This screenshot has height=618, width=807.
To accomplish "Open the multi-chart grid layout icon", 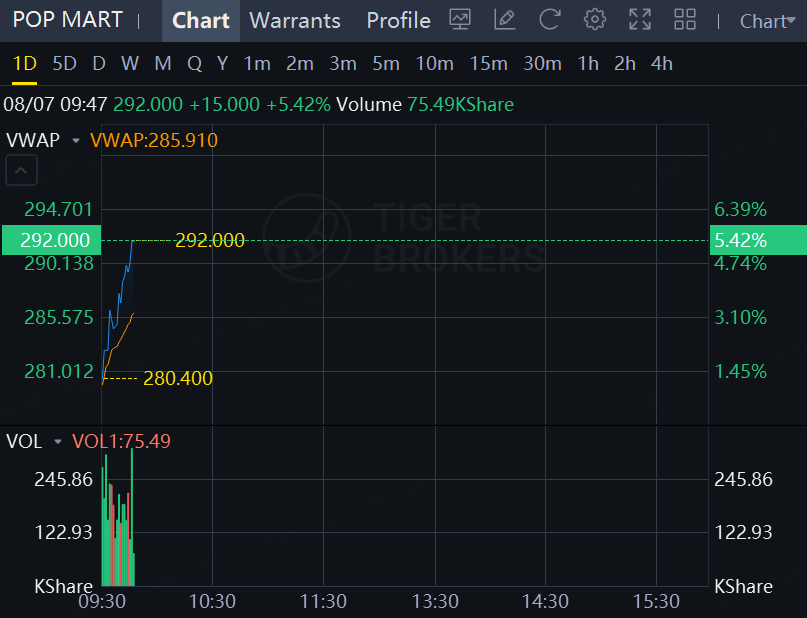I will [x=685, y=20].
